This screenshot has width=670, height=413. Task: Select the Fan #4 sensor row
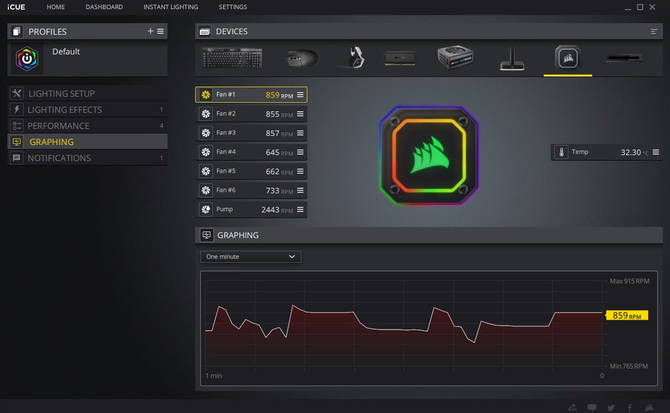point(251,152)
